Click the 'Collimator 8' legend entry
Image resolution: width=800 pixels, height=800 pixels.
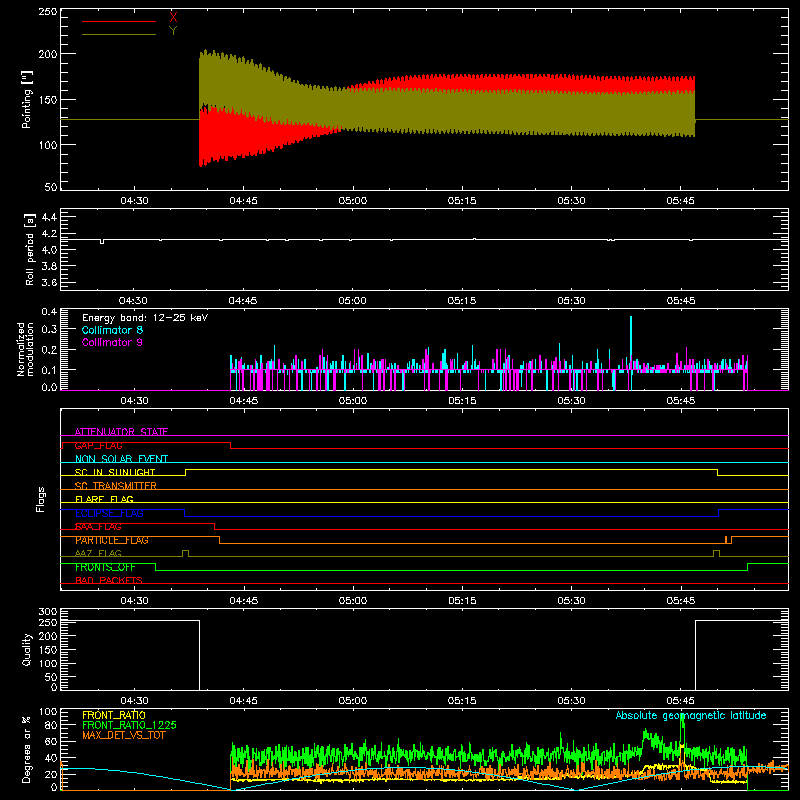pyautogui.click(x=112, y=330)
